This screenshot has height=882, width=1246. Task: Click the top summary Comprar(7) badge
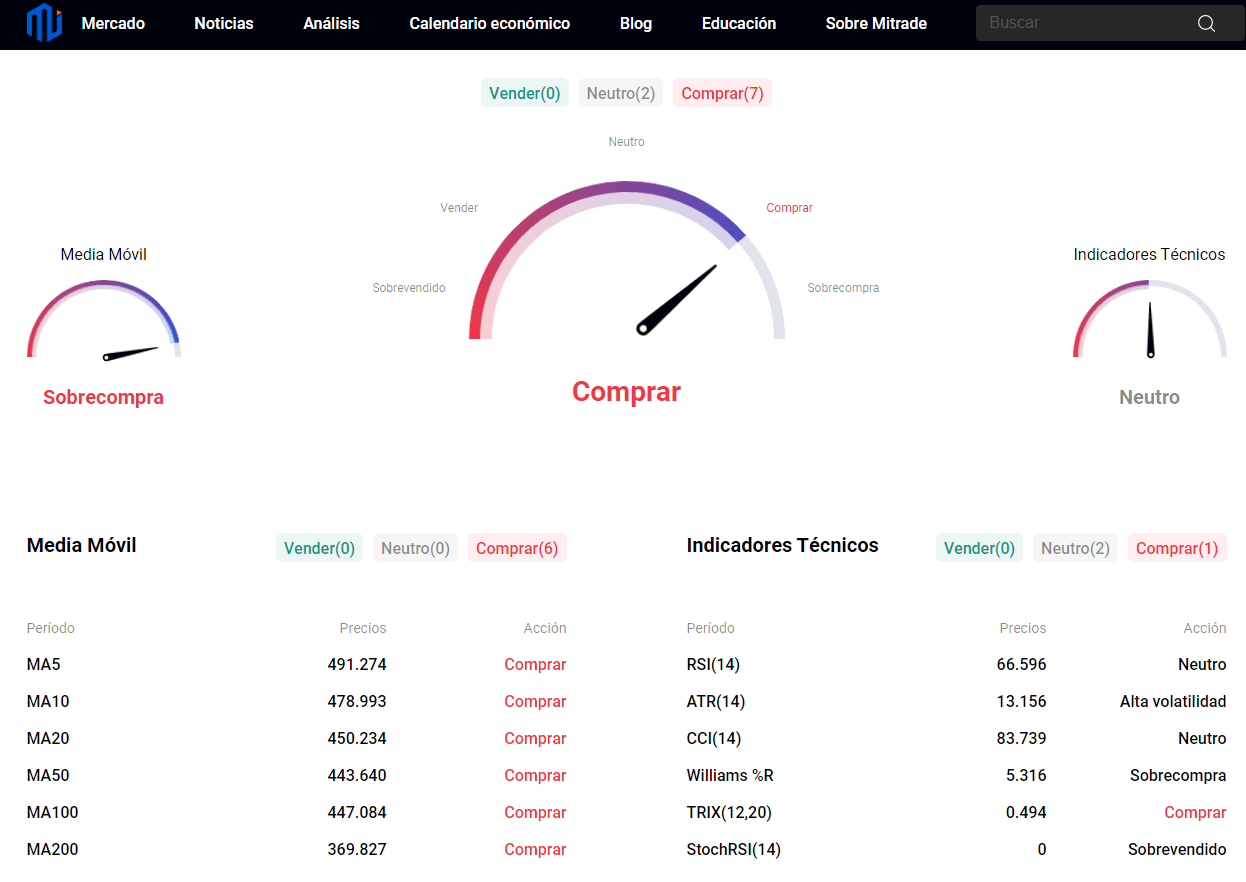coord(722,93)
